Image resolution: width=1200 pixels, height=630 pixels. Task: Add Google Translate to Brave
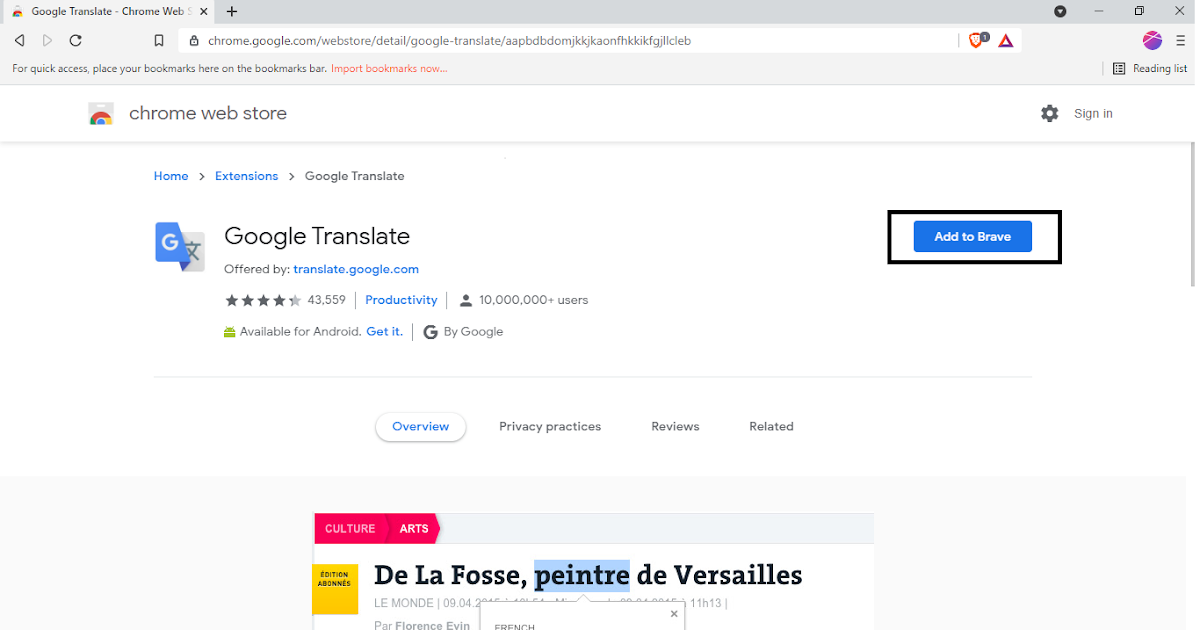(972, 236)
